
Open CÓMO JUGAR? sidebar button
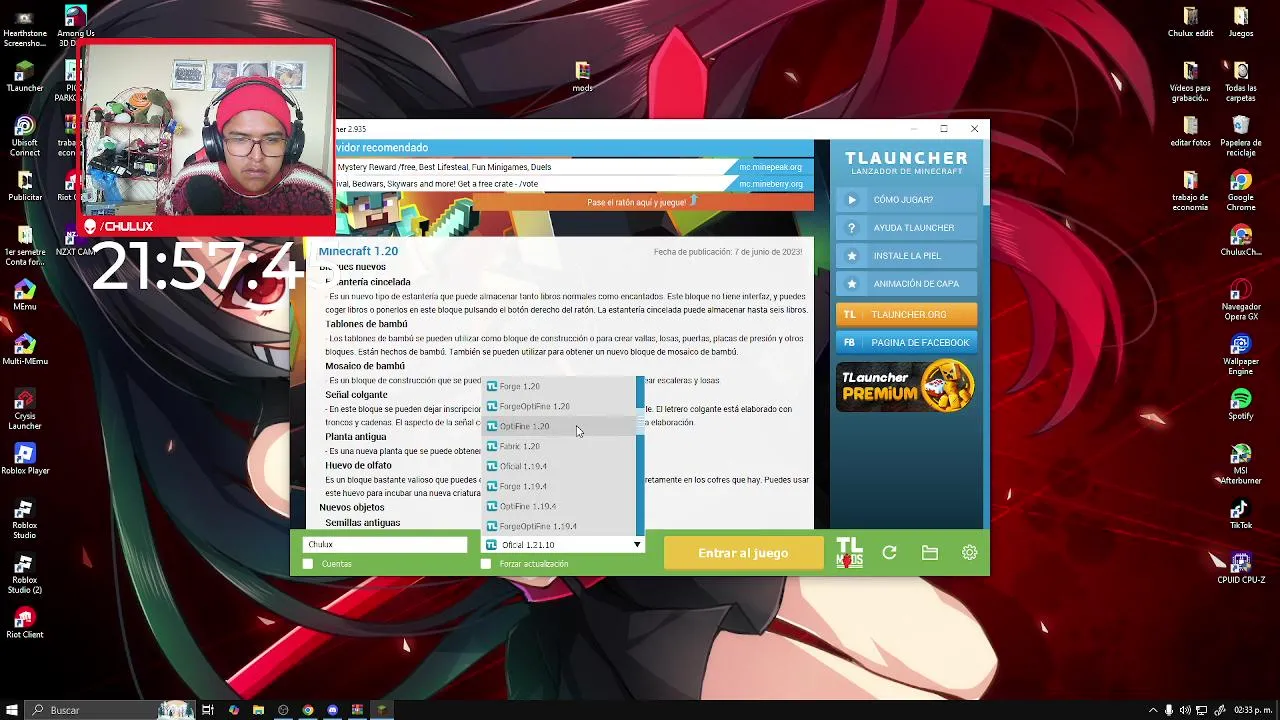coord(907,200)
